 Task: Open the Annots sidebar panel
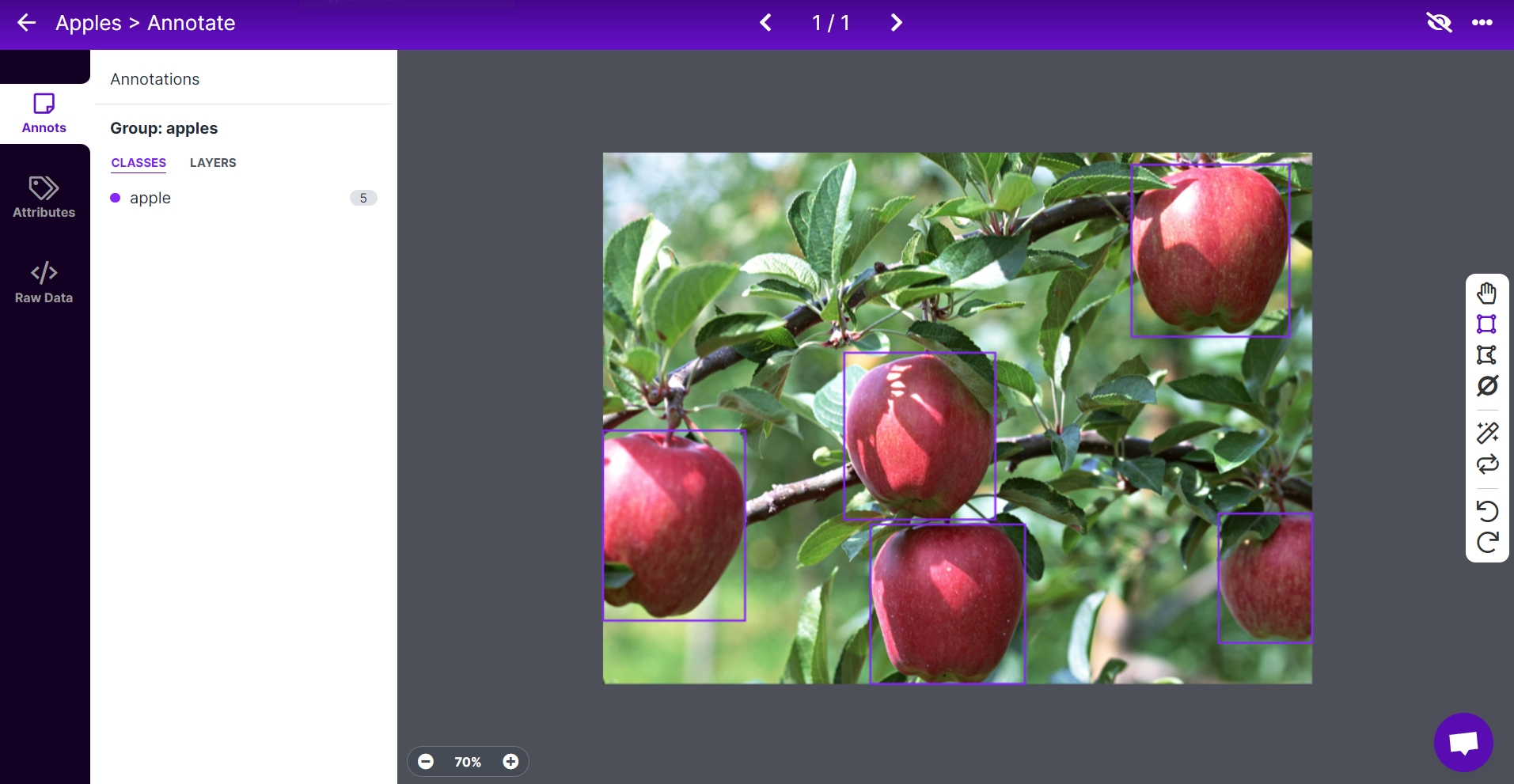point(44,114)
